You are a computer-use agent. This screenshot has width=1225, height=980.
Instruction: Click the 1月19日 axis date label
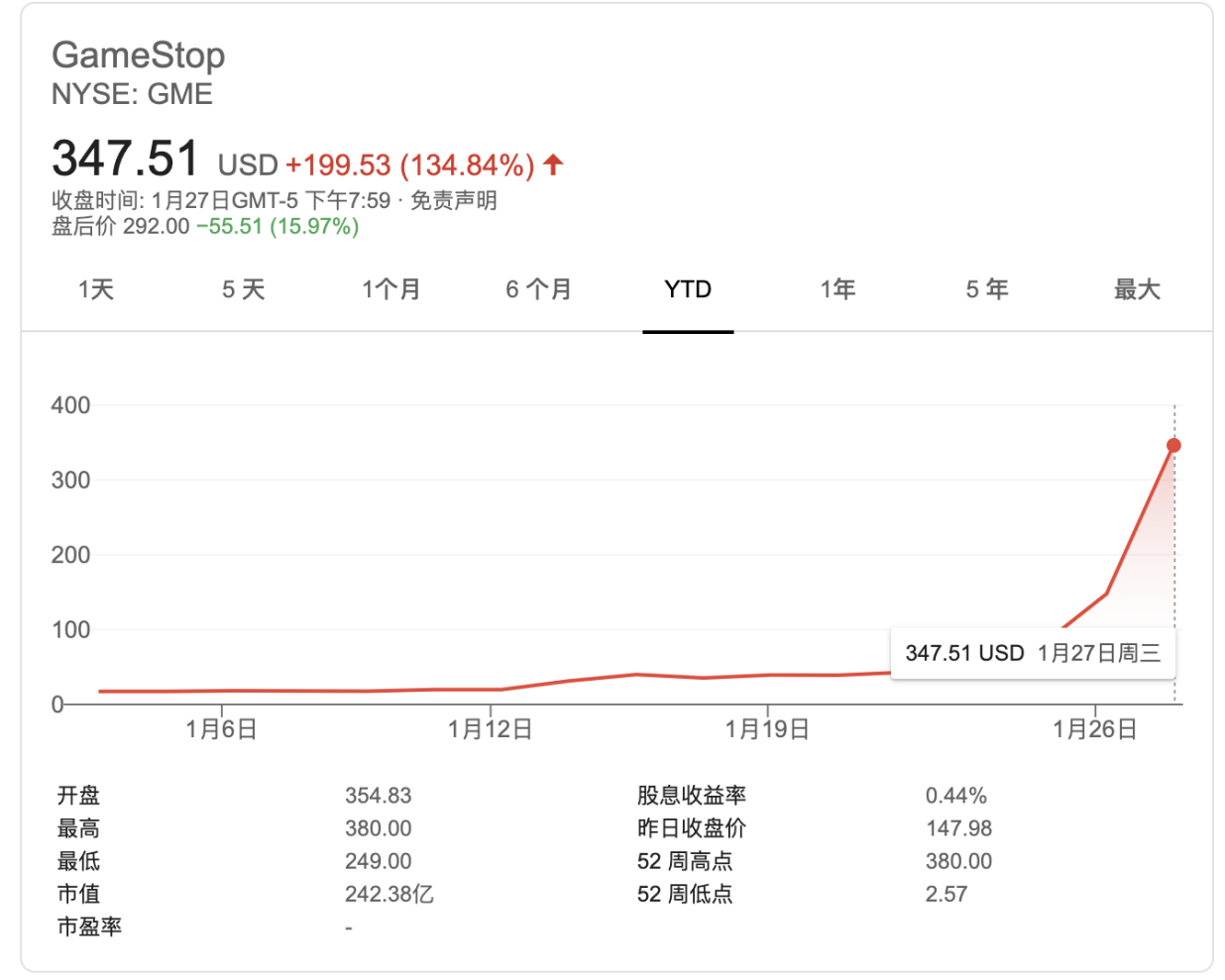(767, 730)
